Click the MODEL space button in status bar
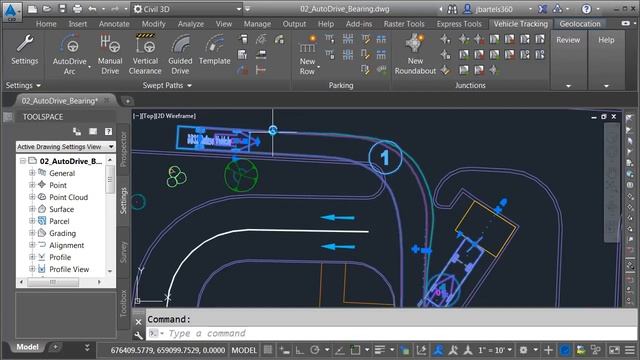The height and width of the screenshot is (360, 640). pyautogui.click(x=244, y=350)
